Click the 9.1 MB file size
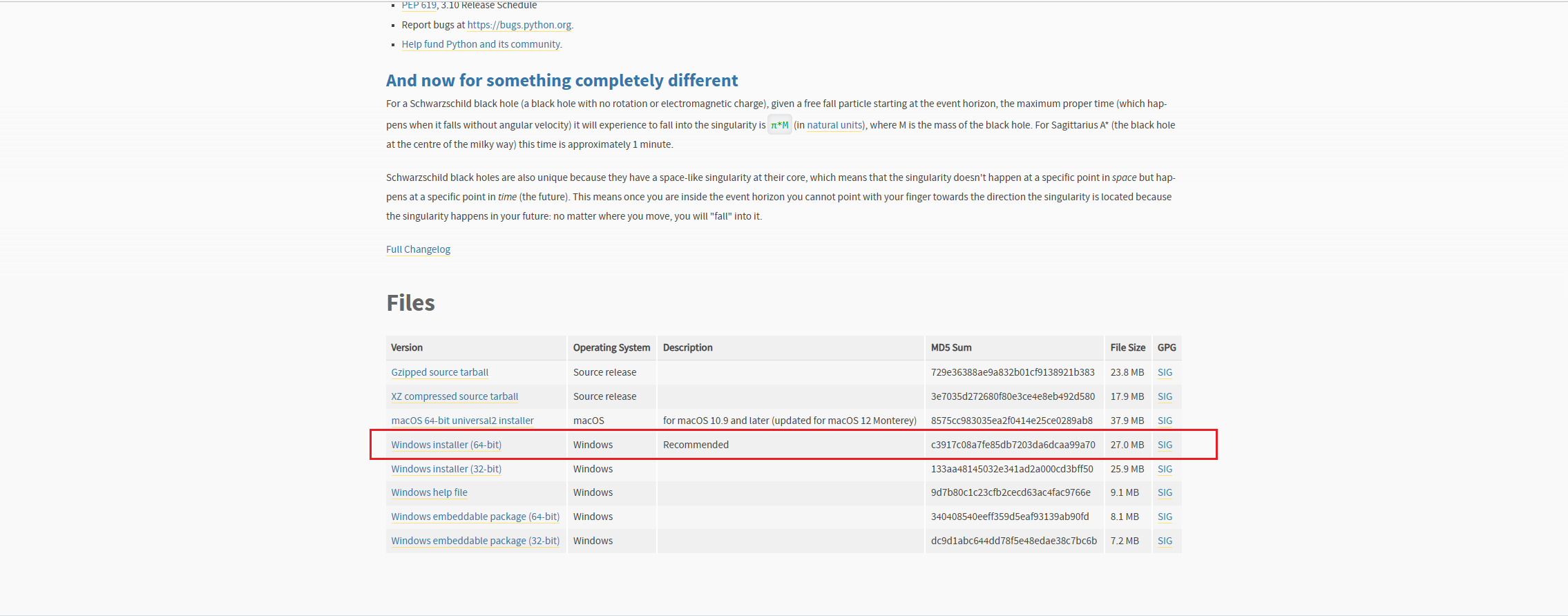This screenshot has width=1568, height=616. (x=1125, y=492)
